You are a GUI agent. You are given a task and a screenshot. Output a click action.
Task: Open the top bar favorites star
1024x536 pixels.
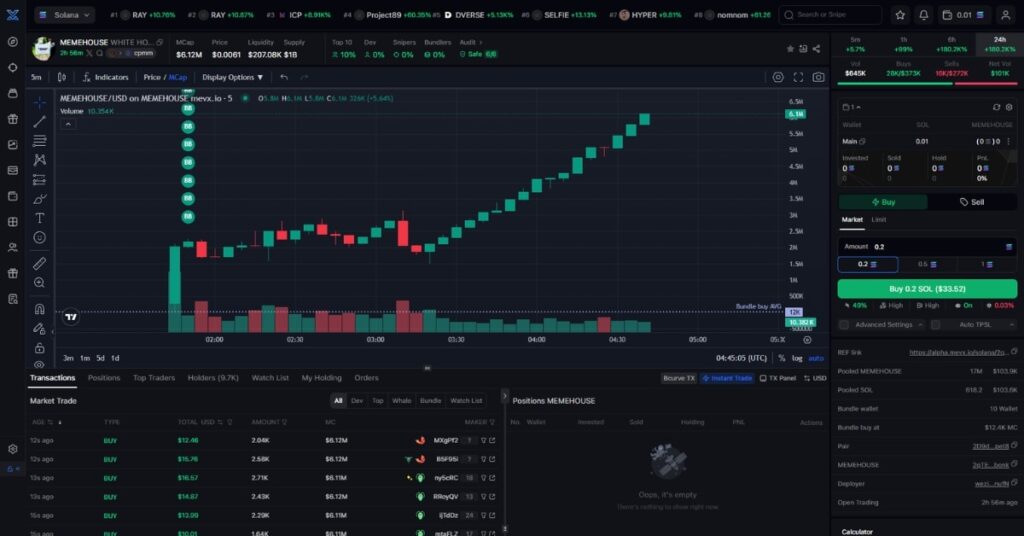pos(900,14)
